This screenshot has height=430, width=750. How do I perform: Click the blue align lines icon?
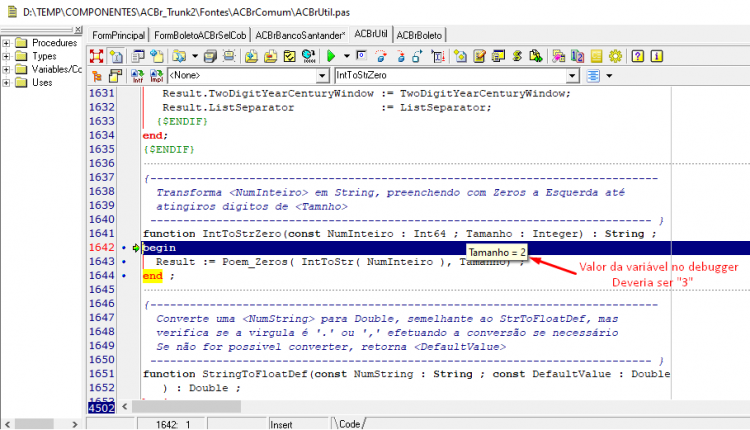click(593, 76)
